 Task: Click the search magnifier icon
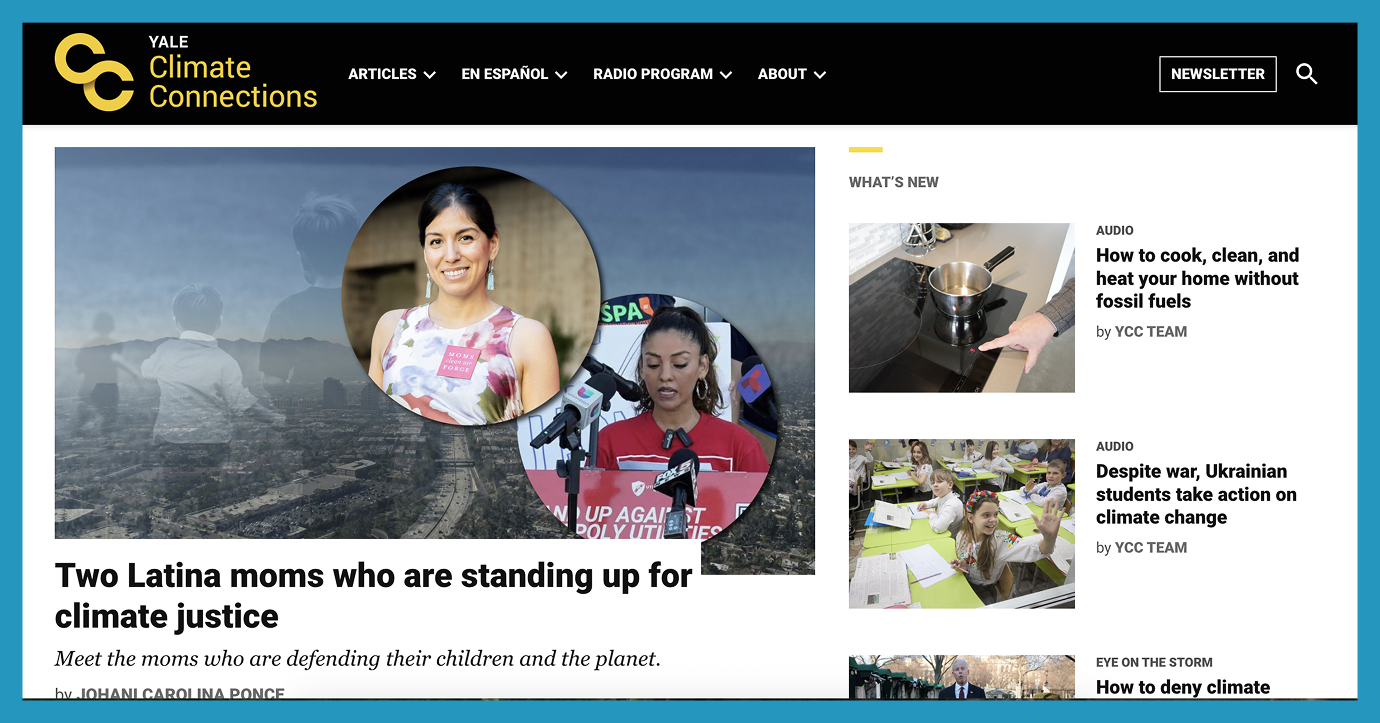1306,74
